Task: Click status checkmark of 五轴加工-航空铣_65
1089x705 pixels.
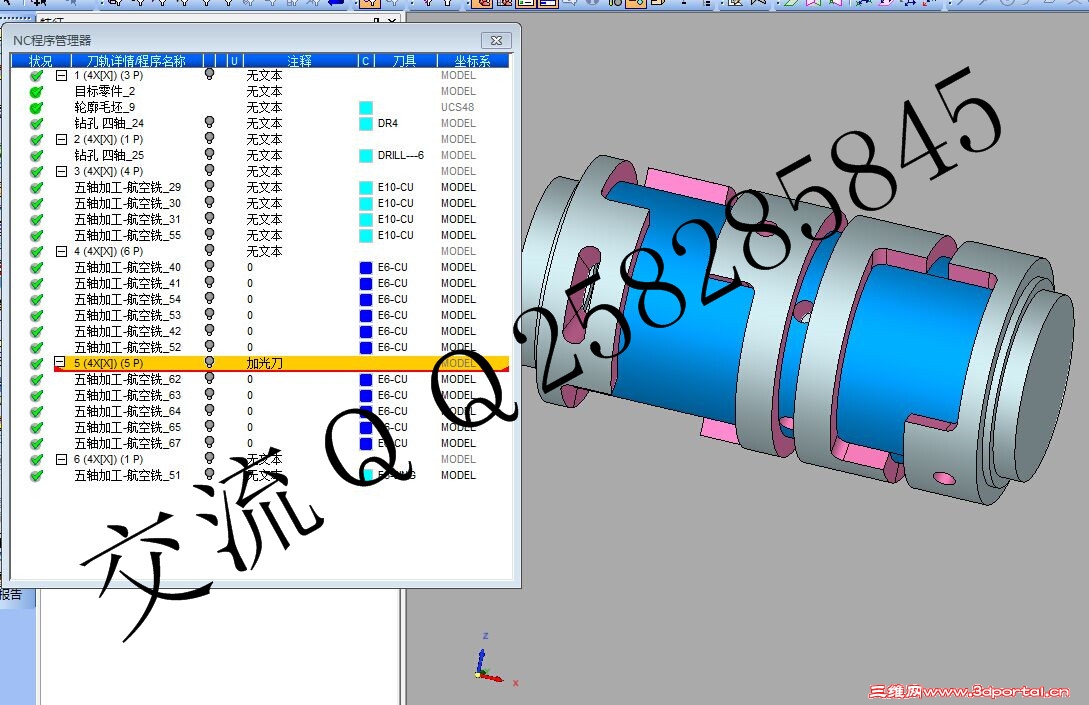Action: [x=36, y=428]
